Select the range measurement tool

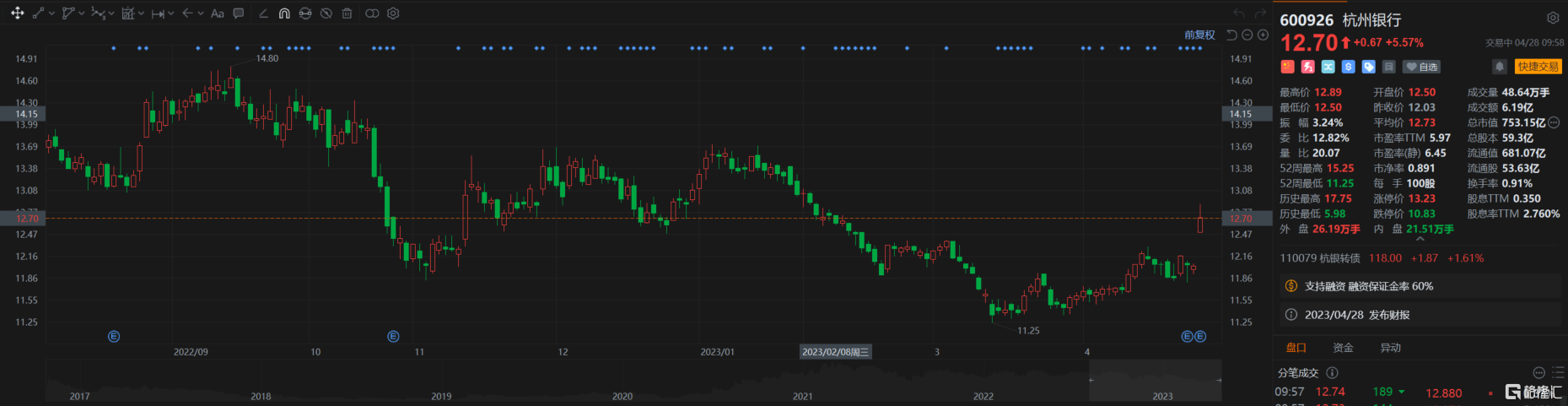point(158,14)
